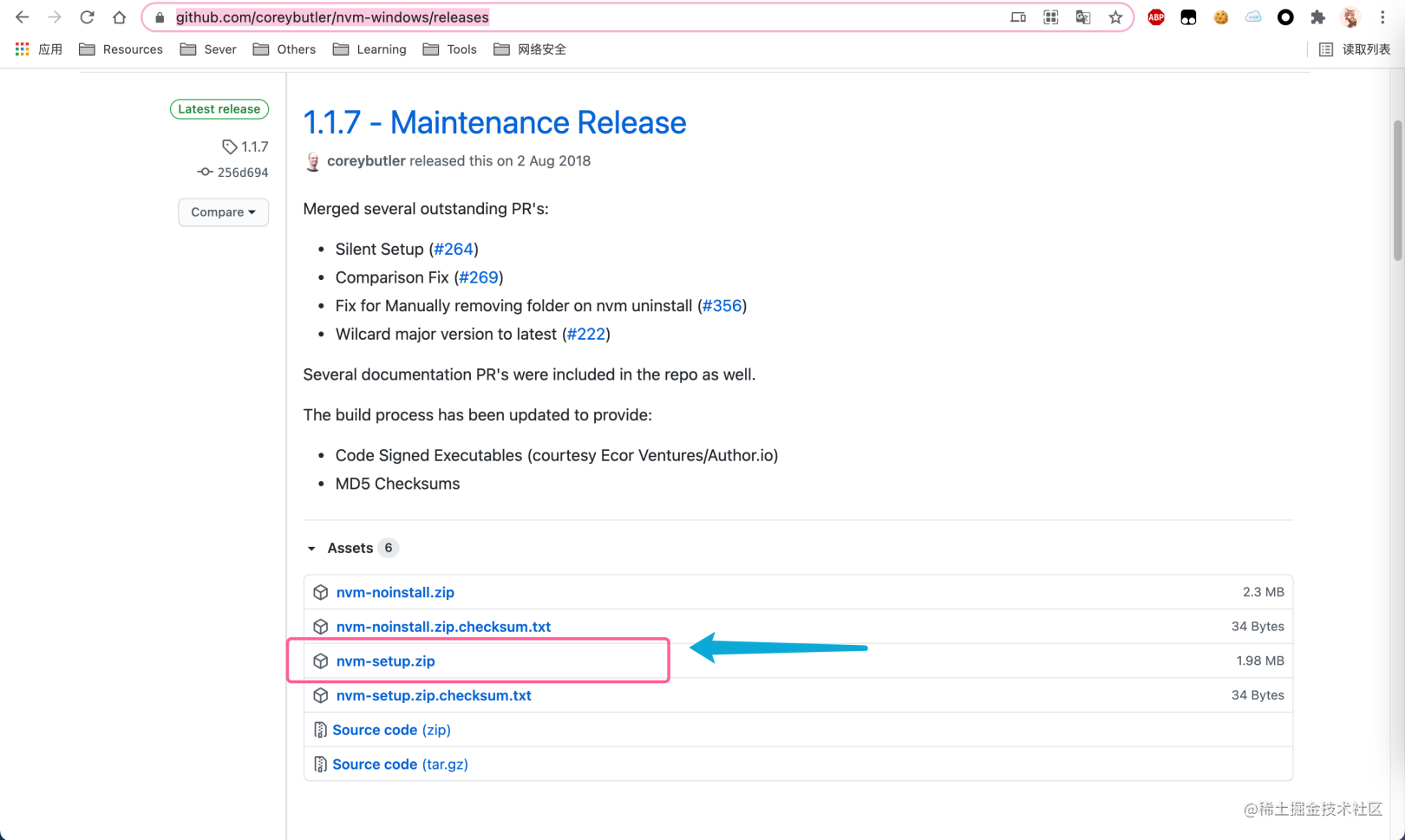The width and height of the screenshot is (1405, 840).
Task: Download nvm-noinstall.zip
Action: (395, 592)
